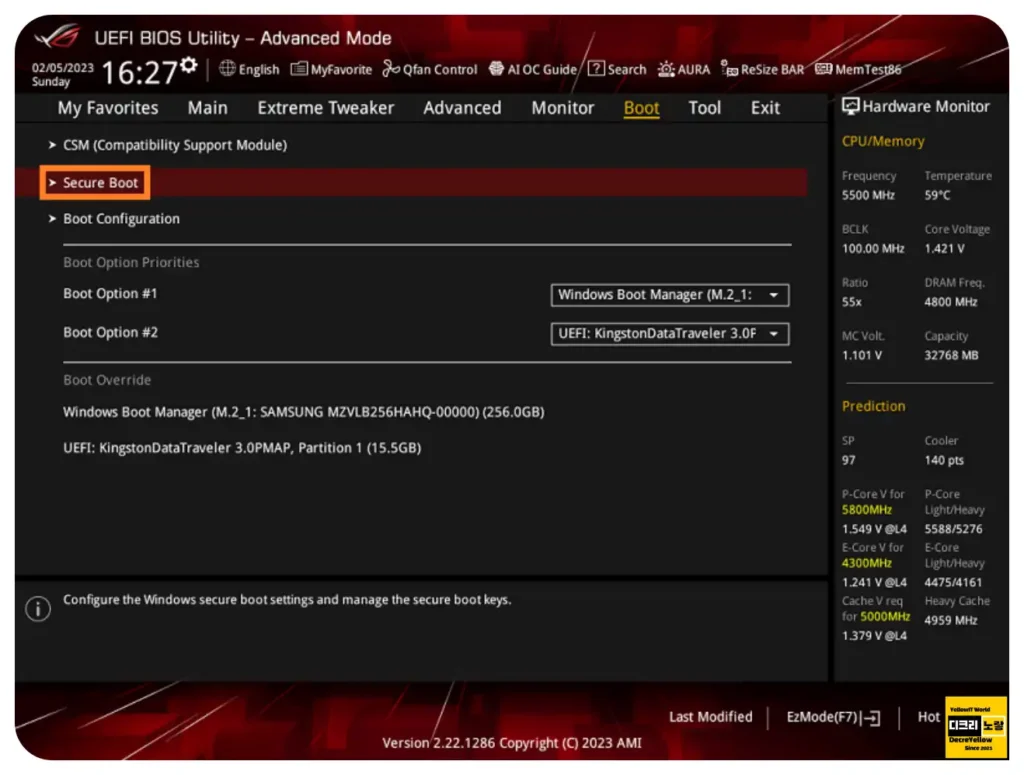The height and width of the screenshot is (775, 1024).
Task: Click the Search question-mark icon
Action: [x=596, y=69]
